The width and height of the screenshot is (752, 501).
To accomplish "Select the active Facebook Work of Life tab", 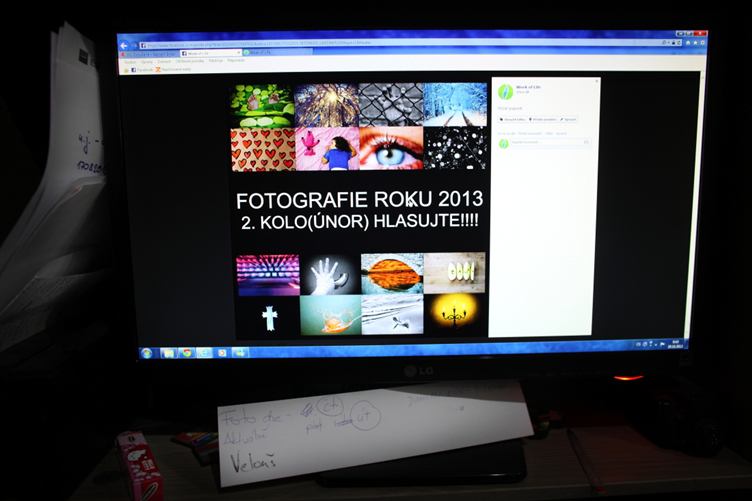I will click(211, 53).
